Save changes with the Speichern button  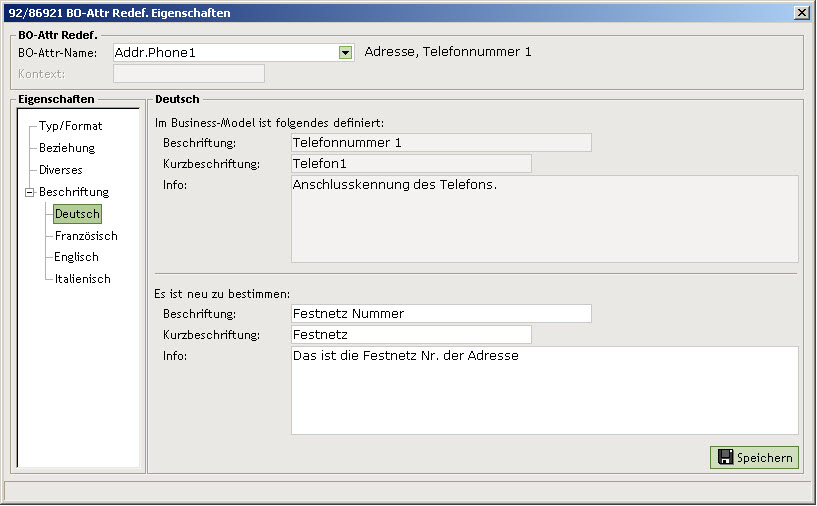754,458
